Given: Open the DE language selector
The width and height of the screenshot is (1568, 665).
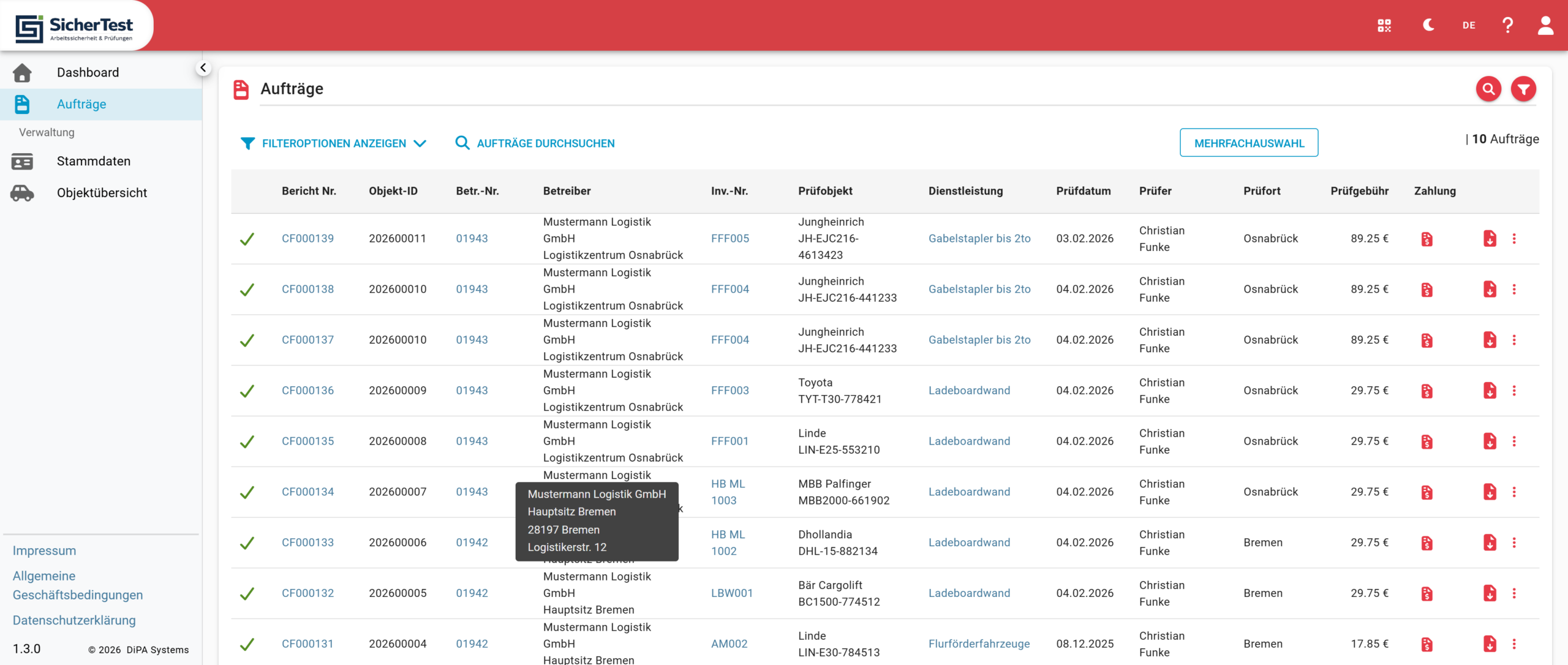Looking at the screenshot, I should [1469, 25].
